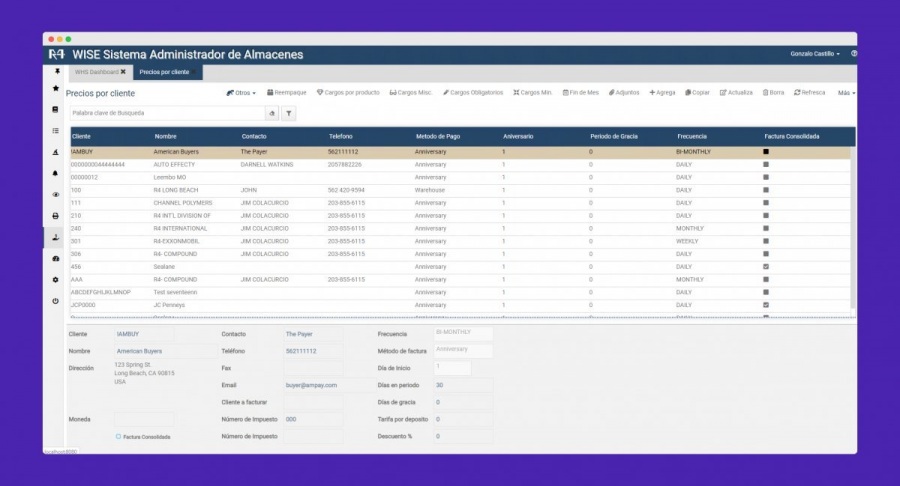This screenshot has width=900, height=486.
Task: Open Cargos Min. toolbar item
Action: [x=533, y=92]
